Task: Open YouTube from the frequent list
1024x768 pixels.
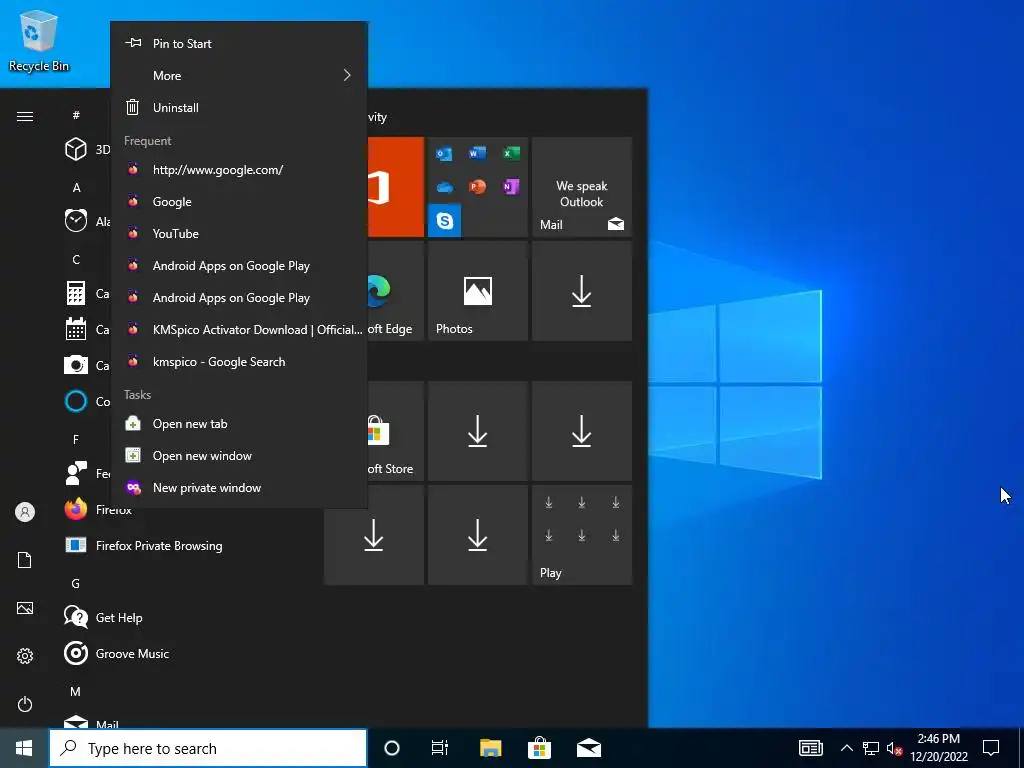Action: [x=239, y=234]
